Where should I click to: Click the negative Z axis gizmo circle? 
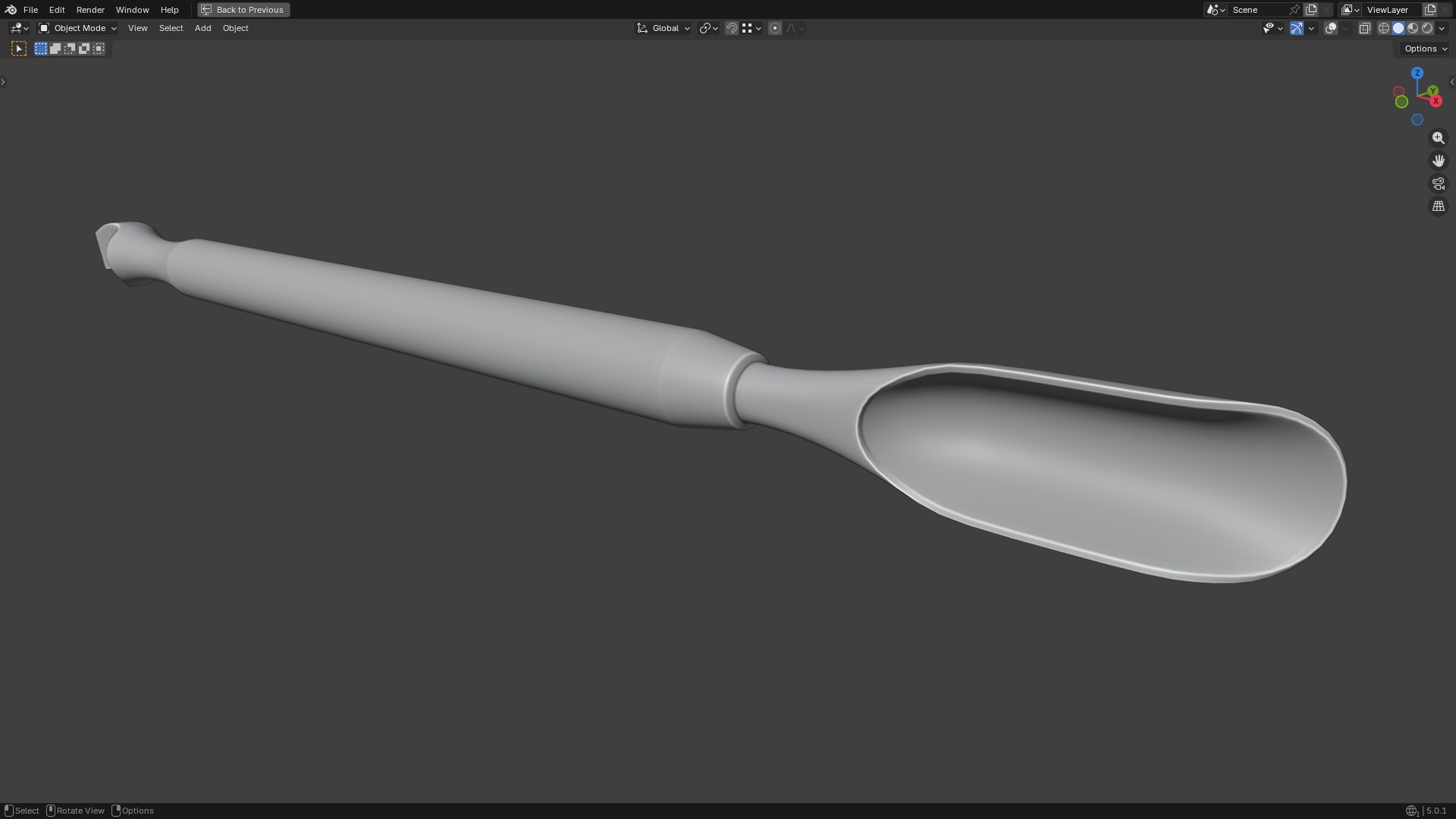tap(1417, 120)
